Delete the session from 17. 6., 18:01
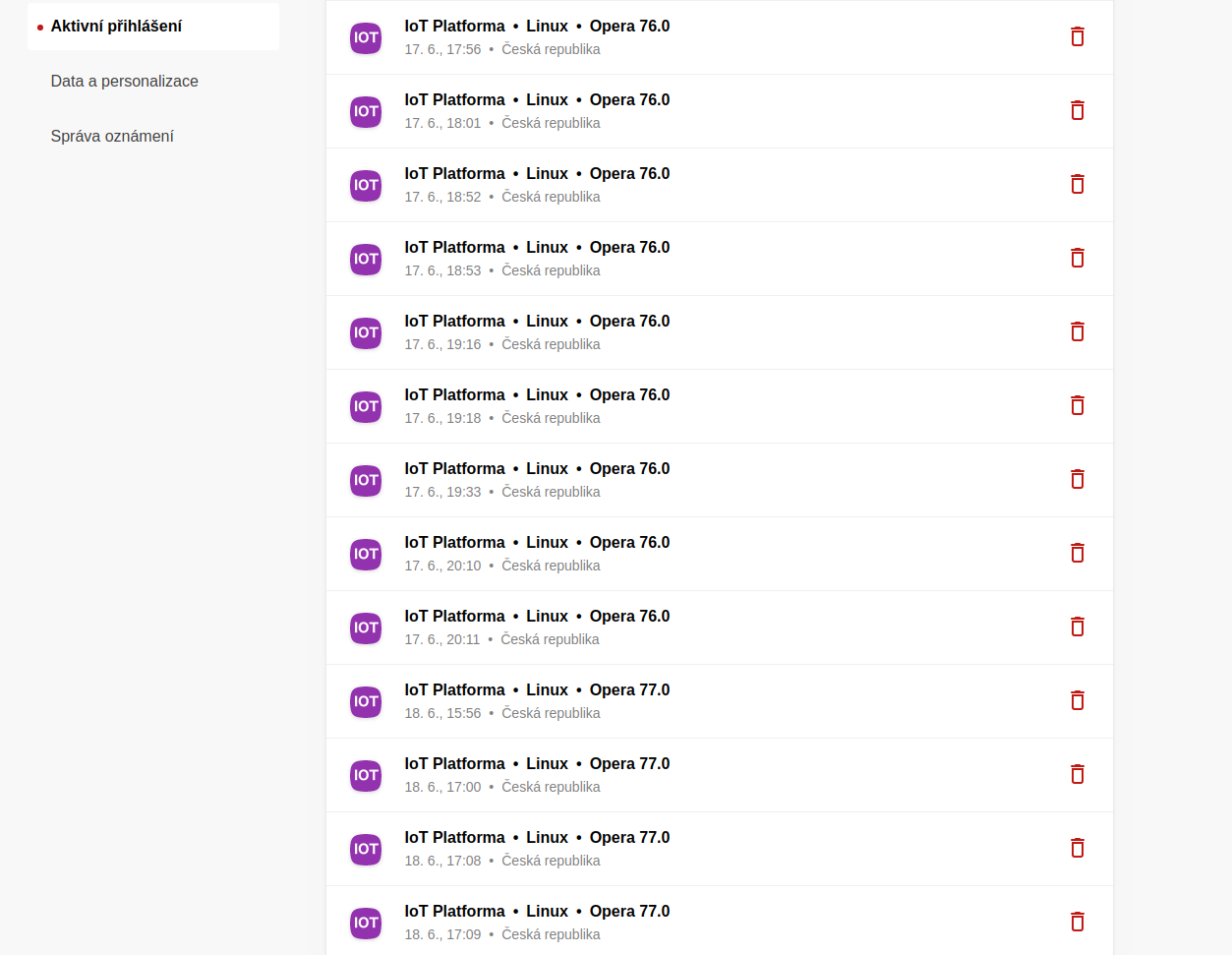Screen dimensions: 1232x955 tap(1078, 110)
